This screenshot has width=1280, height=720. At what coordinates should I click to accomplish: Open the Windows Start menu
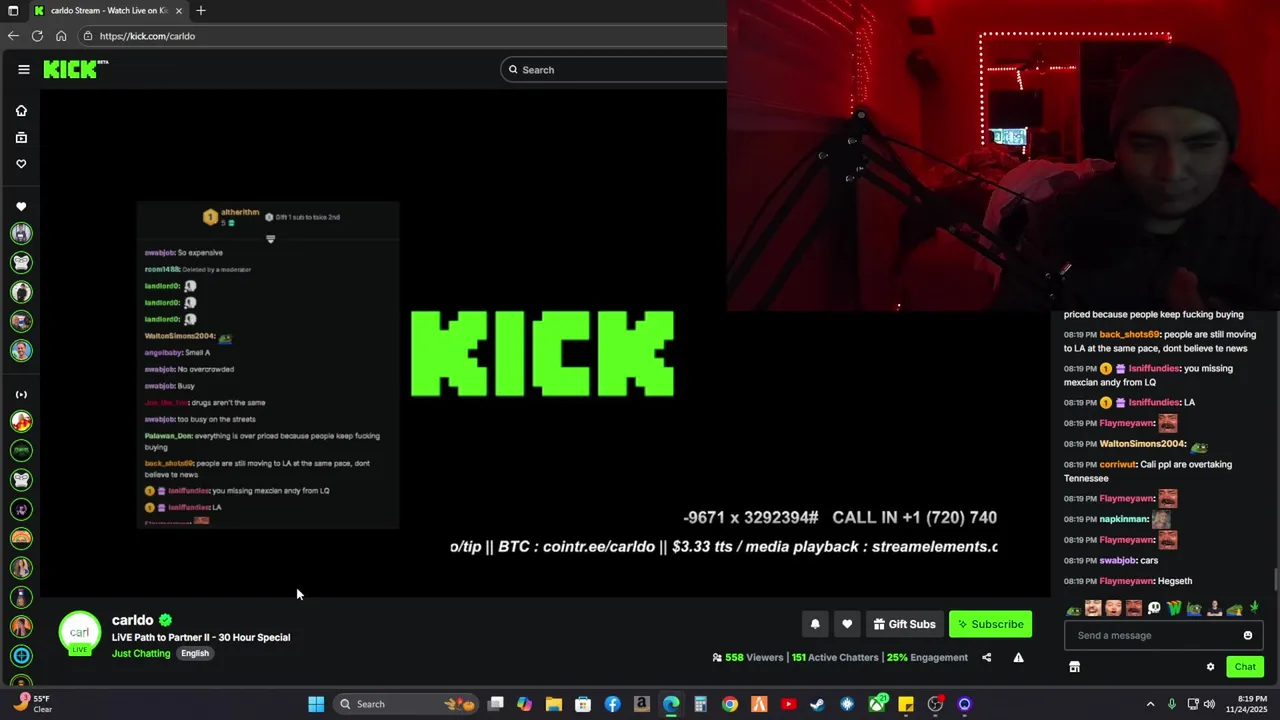click(316, 704)
